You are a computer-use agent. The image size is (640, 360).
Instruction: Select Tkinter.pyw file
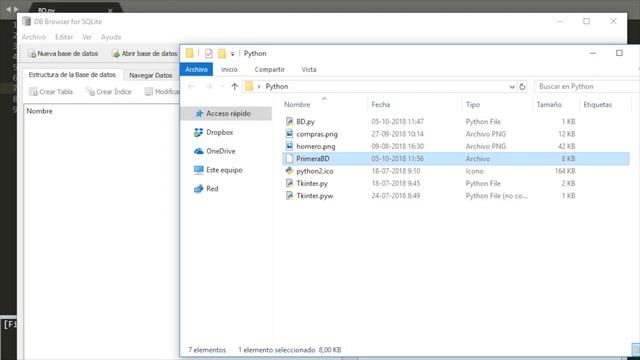coord(315,196)
